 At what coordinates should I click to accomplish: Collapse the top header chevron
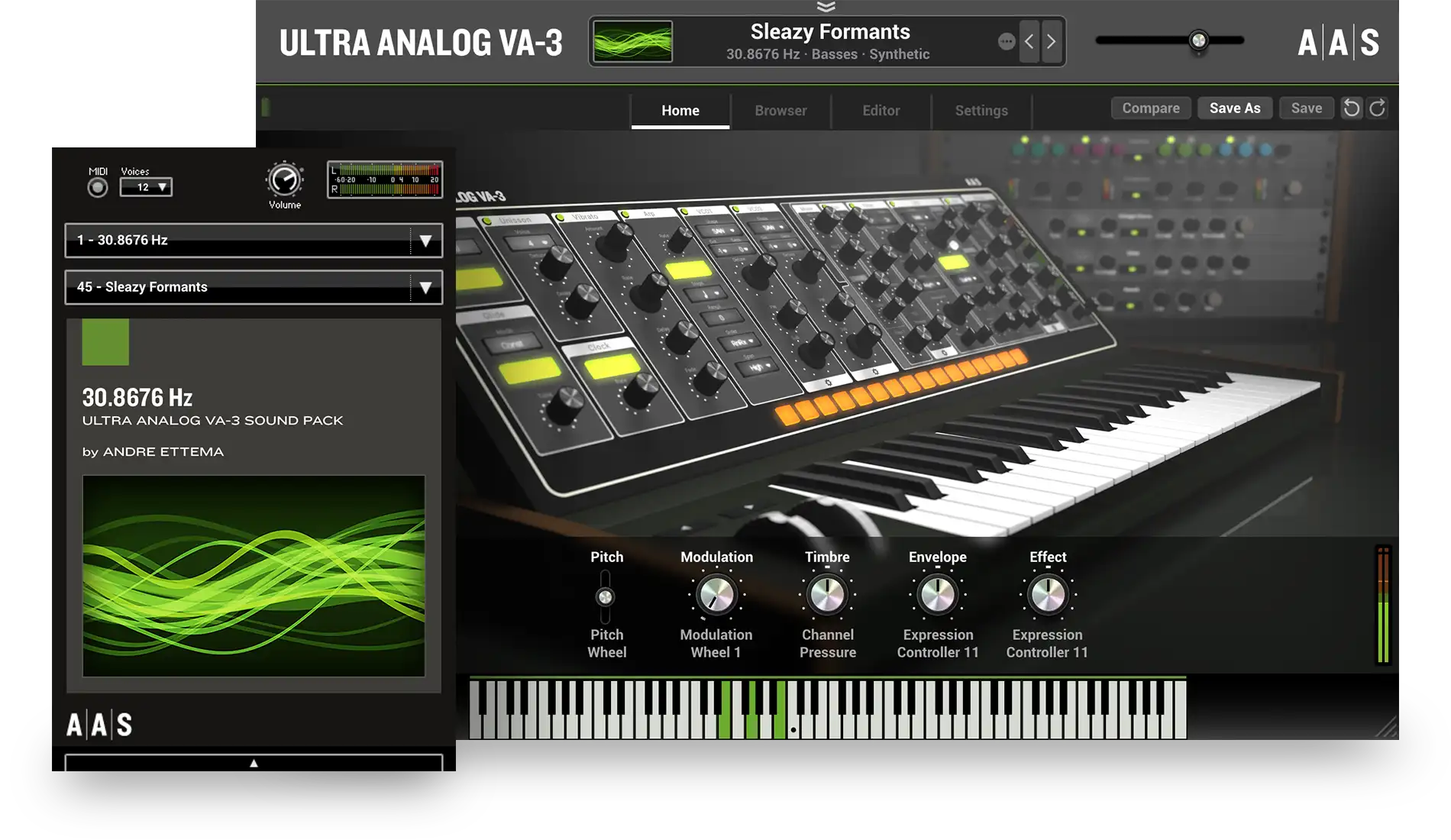click(x=826, y=7)
